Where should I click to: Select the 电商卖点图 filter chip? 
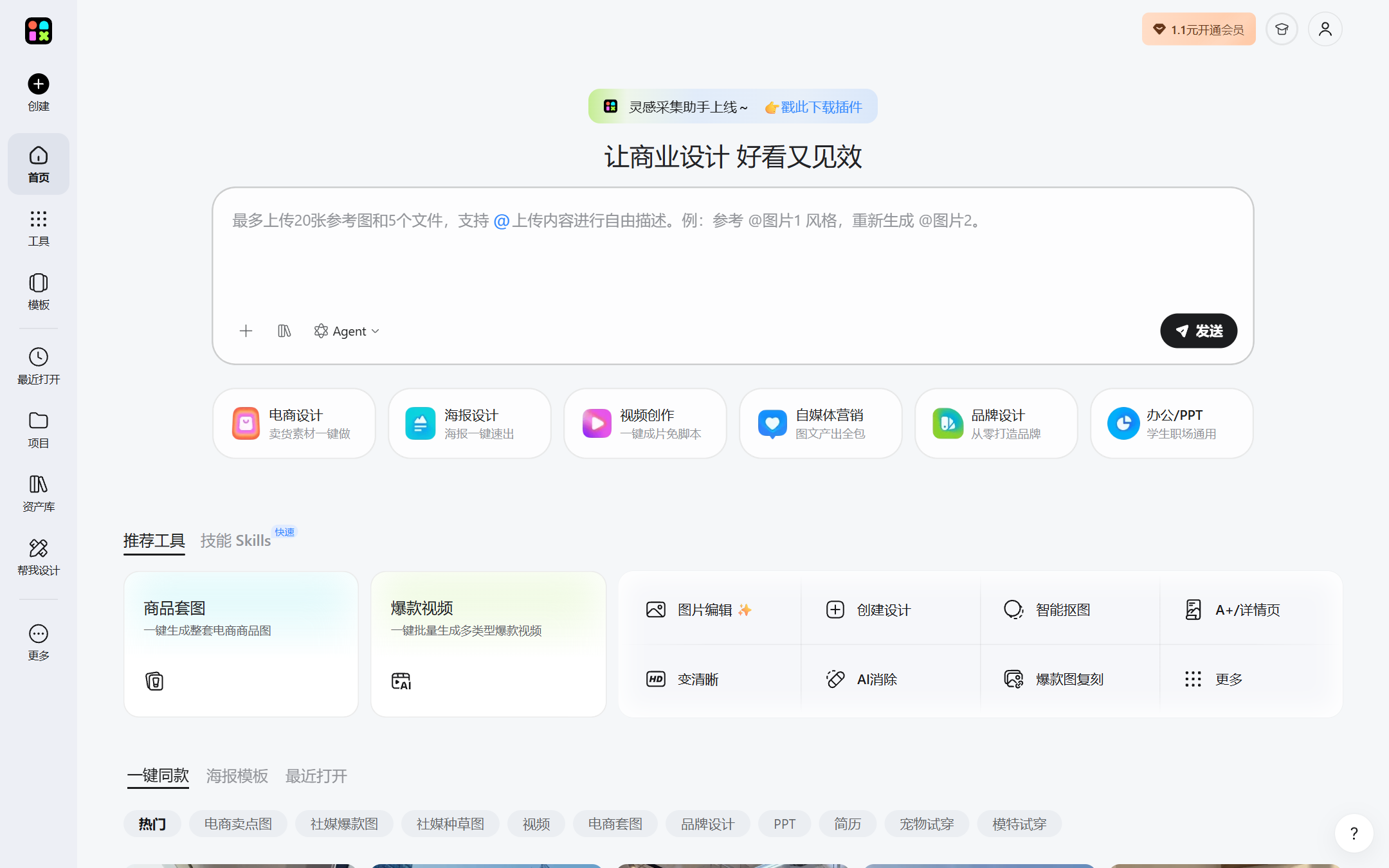pyautogui.click(x=238, y=824)
